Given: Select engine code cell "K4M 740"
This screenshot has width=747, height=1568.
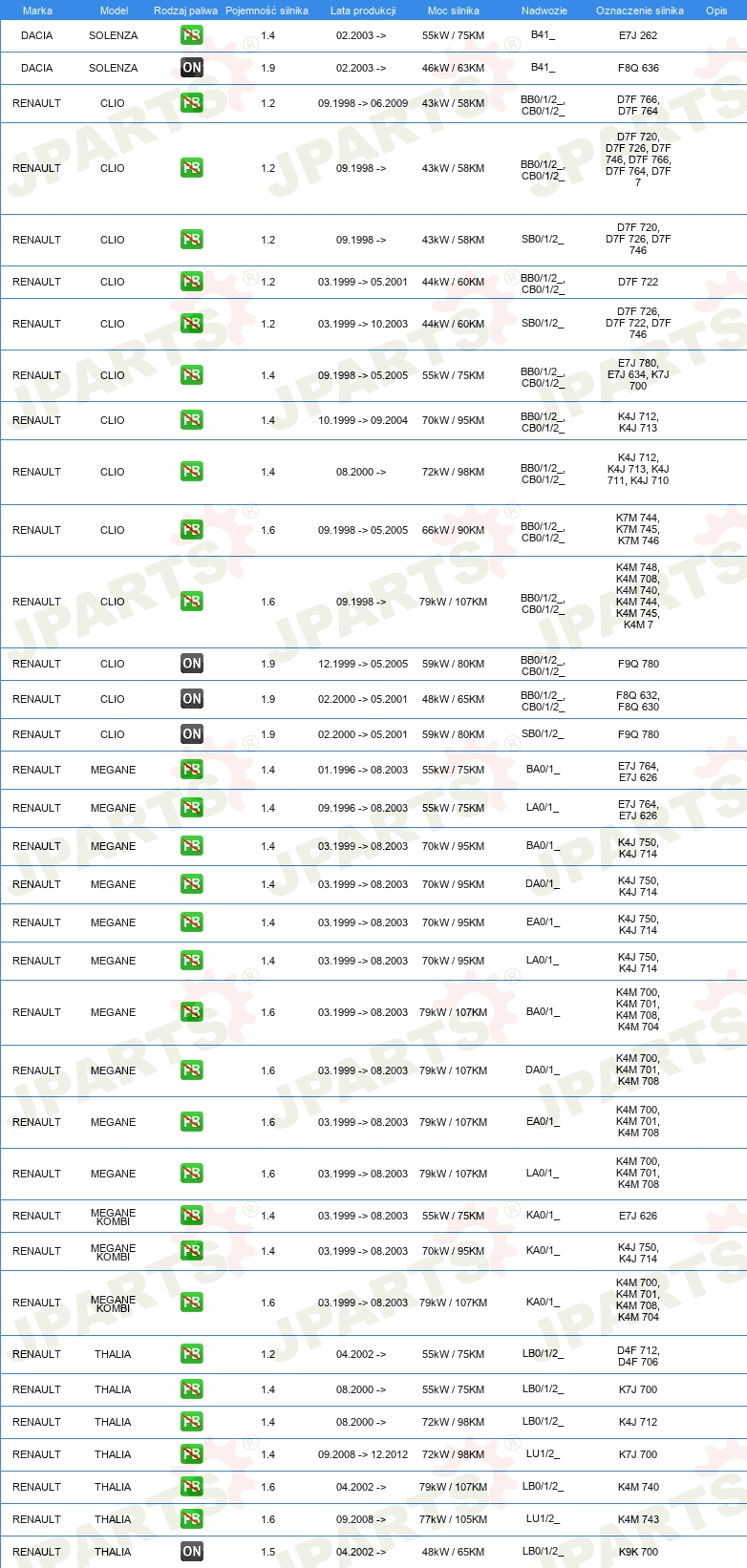Looking at the screenshot, I should [638, 1487].
